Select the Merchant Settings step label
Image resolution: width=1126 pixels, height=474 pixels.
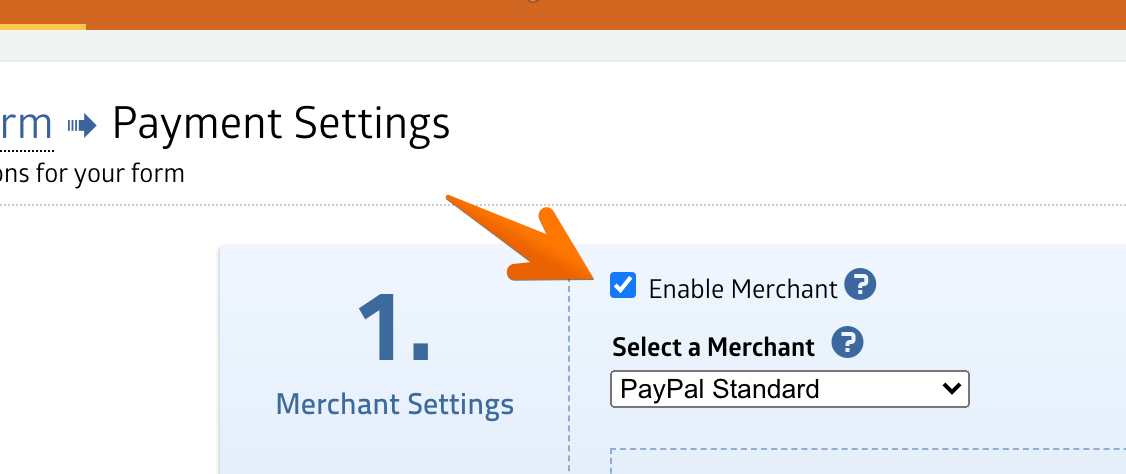tap(394, 405)
